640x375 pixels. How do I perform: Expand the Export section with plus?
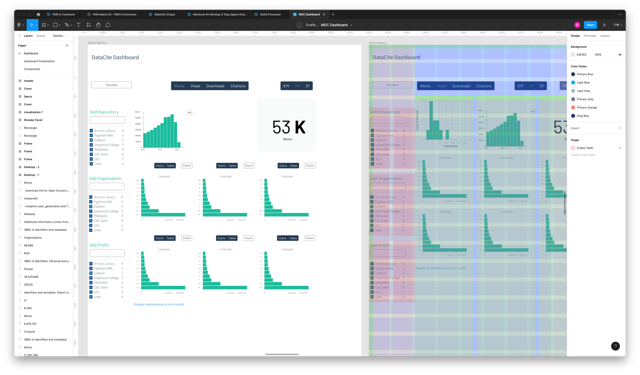(x=620, y=128)
